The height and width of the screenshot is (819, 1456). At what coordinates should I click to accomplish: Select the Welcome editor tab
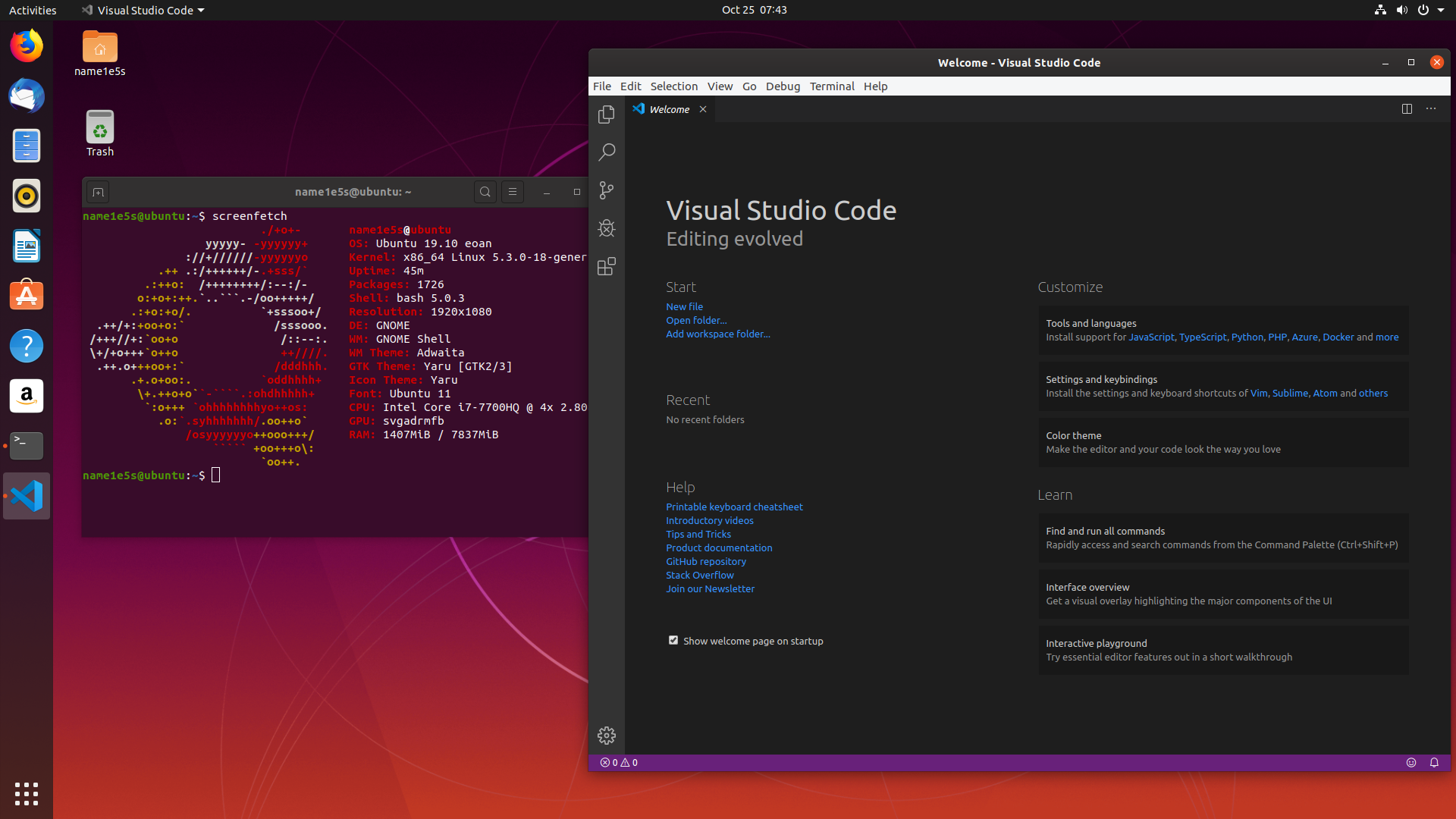[x=669, y=109]
